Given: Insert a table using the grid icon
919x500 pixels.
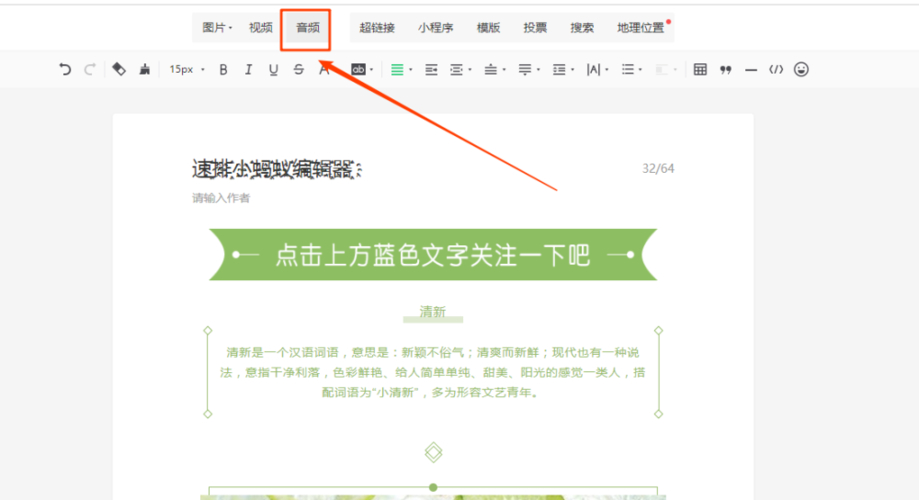Looking at the screenshot, I should tap(700, 69).
